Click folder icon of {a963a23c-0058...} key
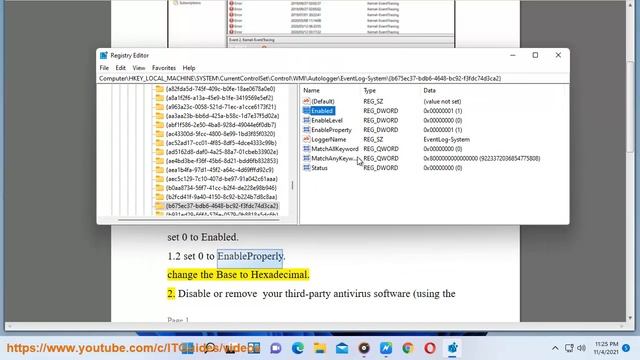Image resolution: width=640 pixels, height=360 pixels. (160, 107)
